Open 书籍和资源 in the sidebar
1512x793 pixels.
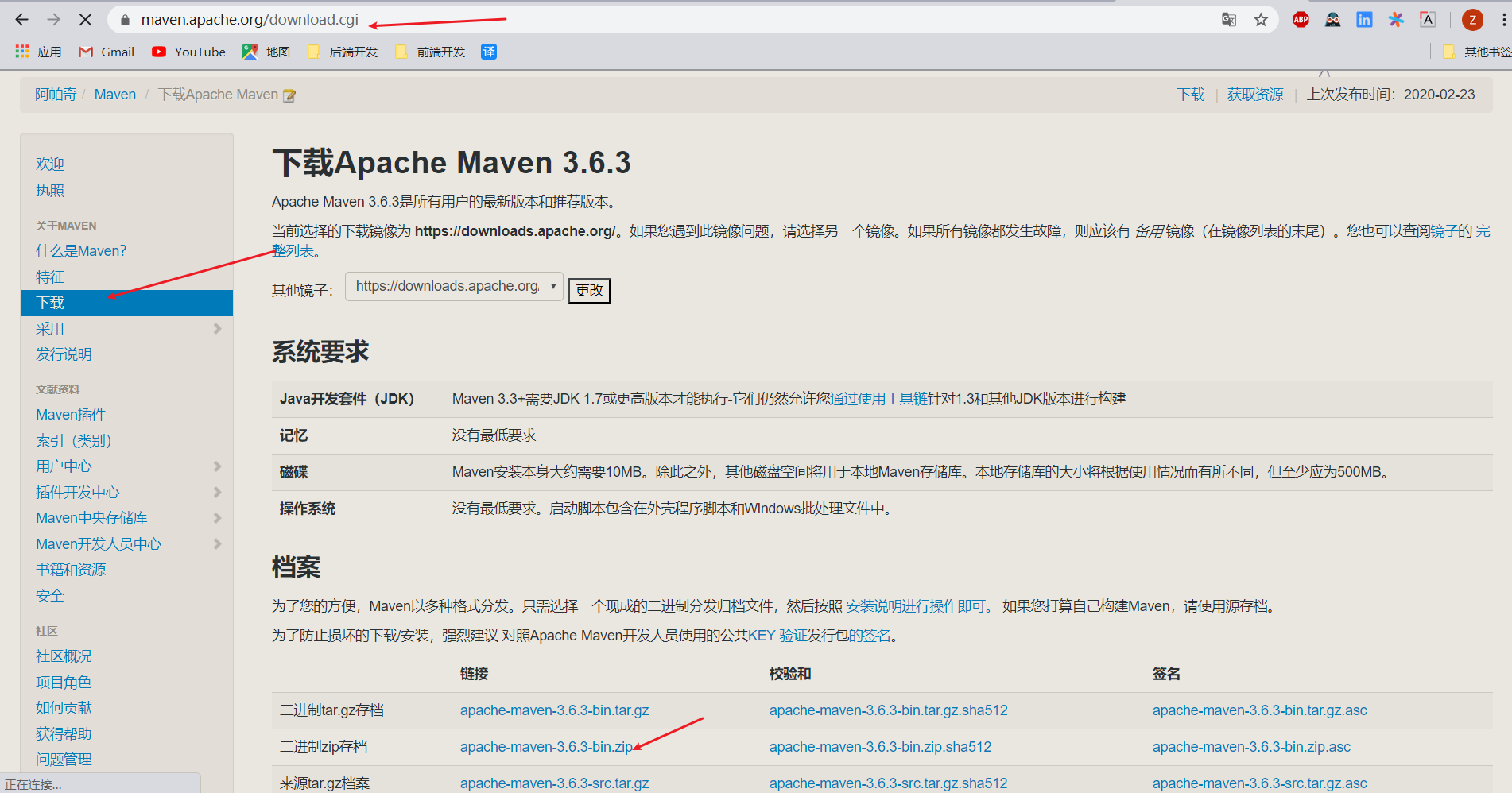(x=71, y=569)
